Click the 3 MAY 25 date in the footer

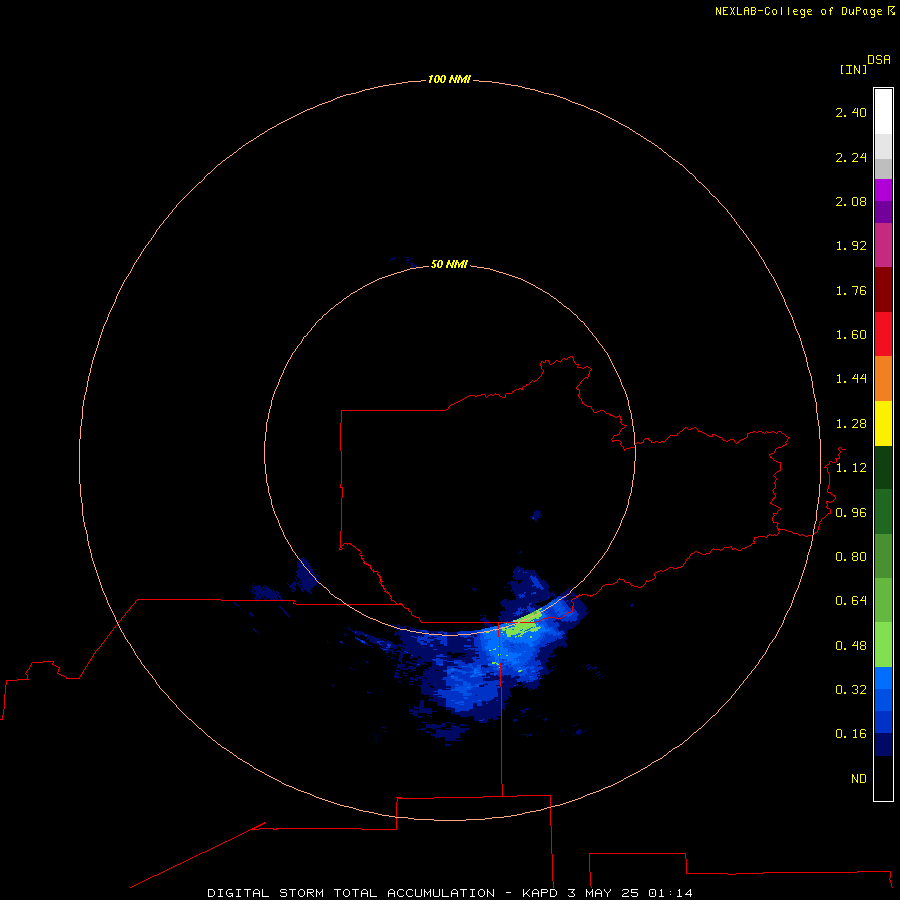(x=603, y=893)
